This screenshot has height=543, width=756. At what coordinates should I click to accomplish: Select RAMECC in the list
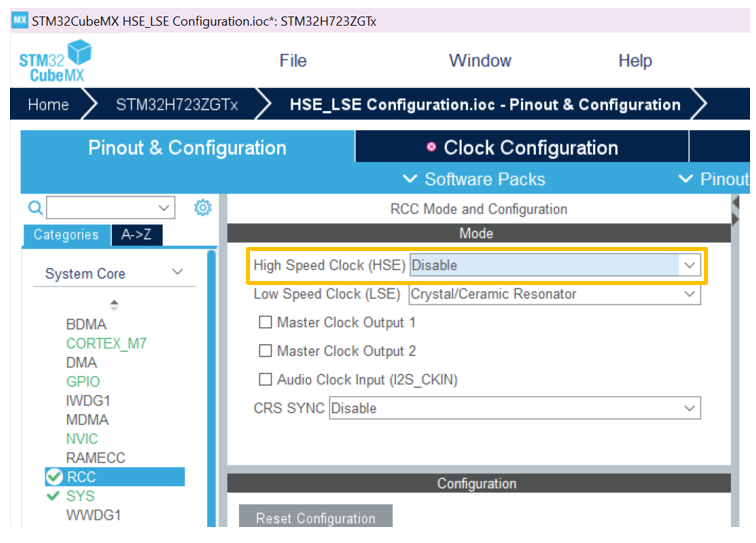[95, 458]
